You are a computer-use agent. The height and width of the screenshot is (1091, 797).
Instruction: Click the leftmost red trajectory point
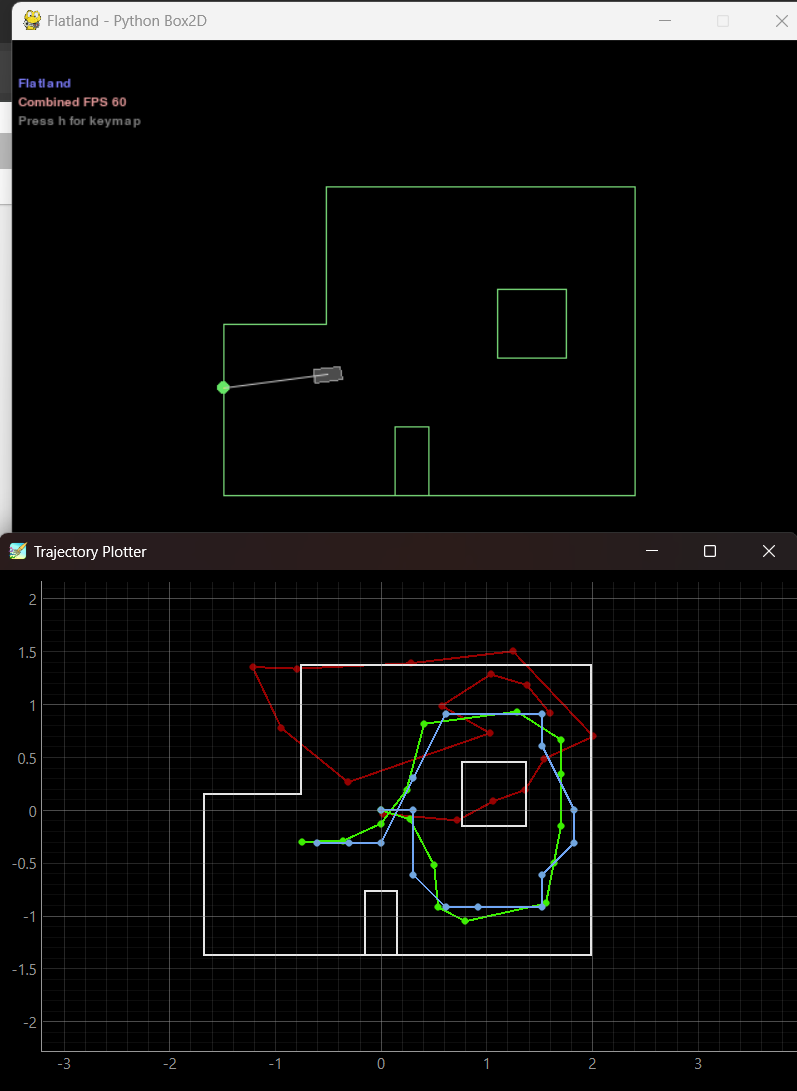coord(253,667)
